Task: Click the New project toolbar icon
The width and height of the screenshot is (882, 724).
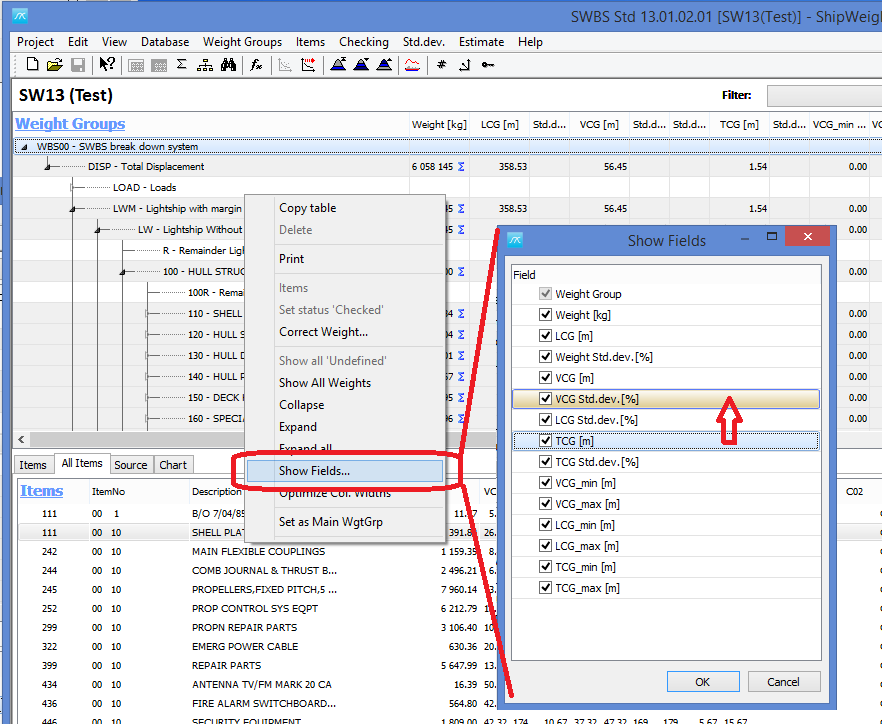Action: pos(32,65)
